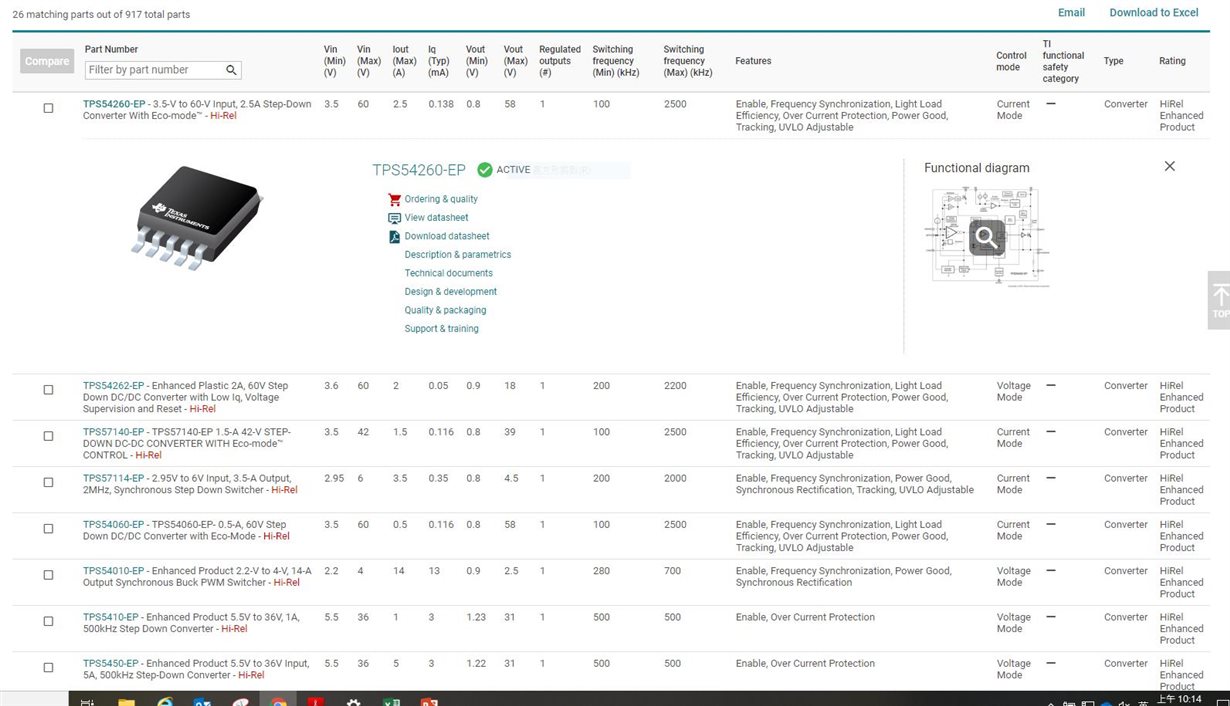Viewport: 1230px width, 706px height.
Task: Go to Description & parametrics
Action: (x=458, y=255)
